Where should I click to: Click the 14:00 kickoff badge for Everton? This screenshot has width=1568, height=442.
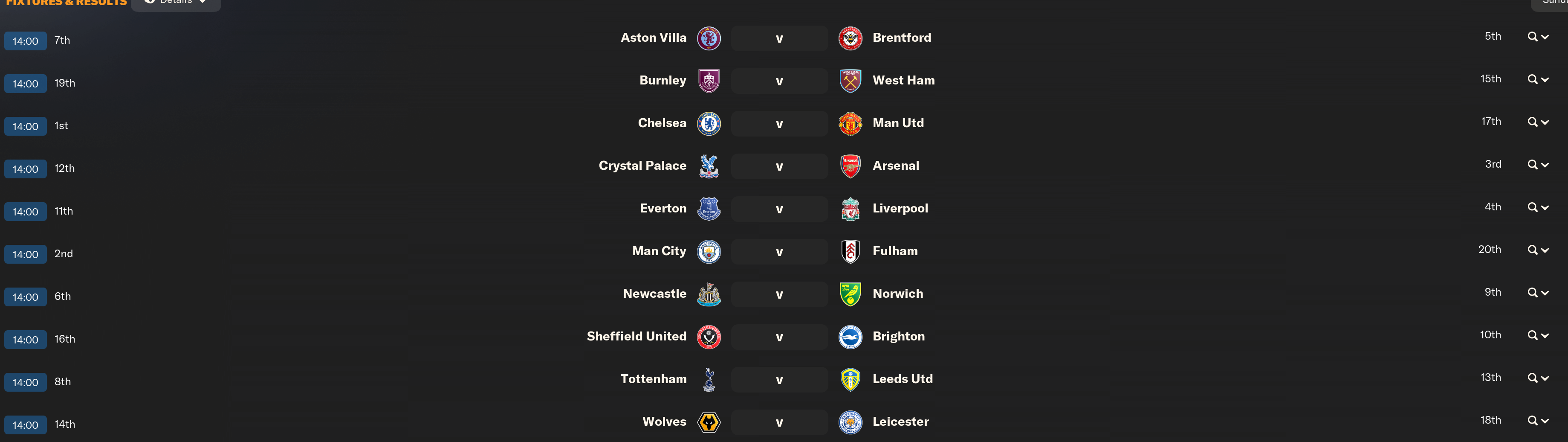pyautogui.click(x=26, y=211)
